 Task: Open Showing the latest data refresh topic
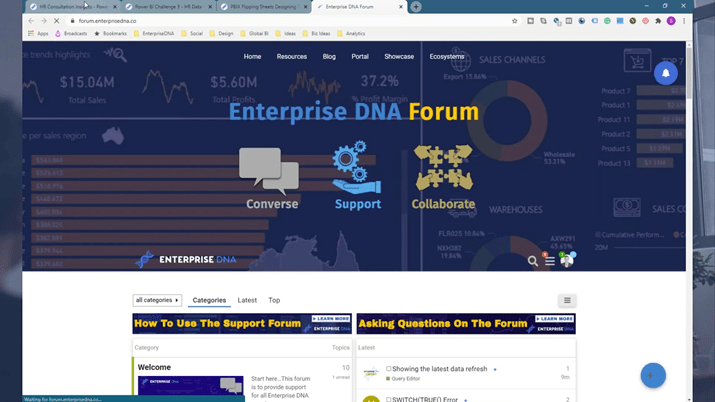tap(440, 369)
